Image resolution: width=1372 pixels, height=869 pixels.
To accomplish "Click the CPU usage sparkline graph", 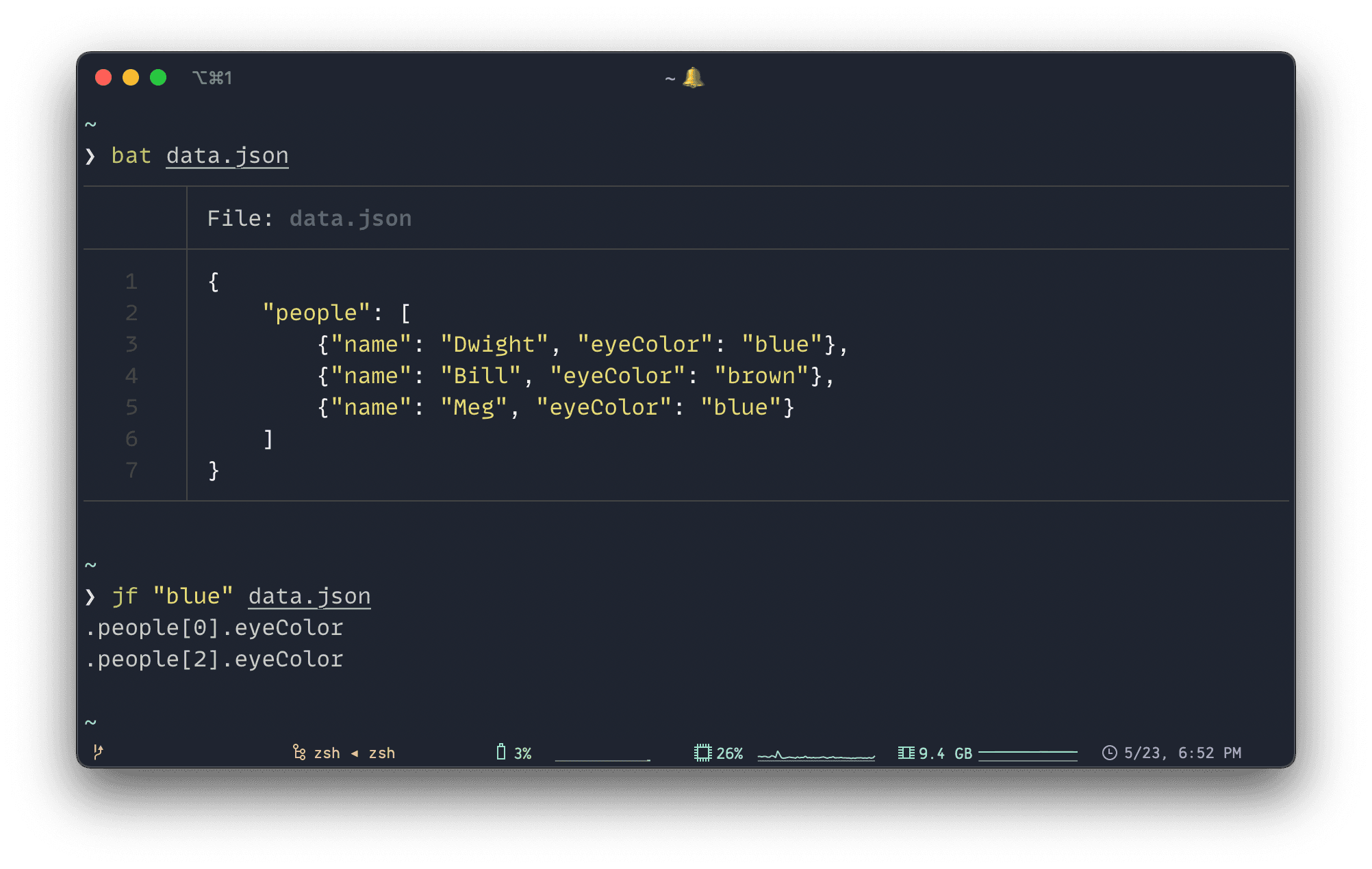I will pos(816,755).
